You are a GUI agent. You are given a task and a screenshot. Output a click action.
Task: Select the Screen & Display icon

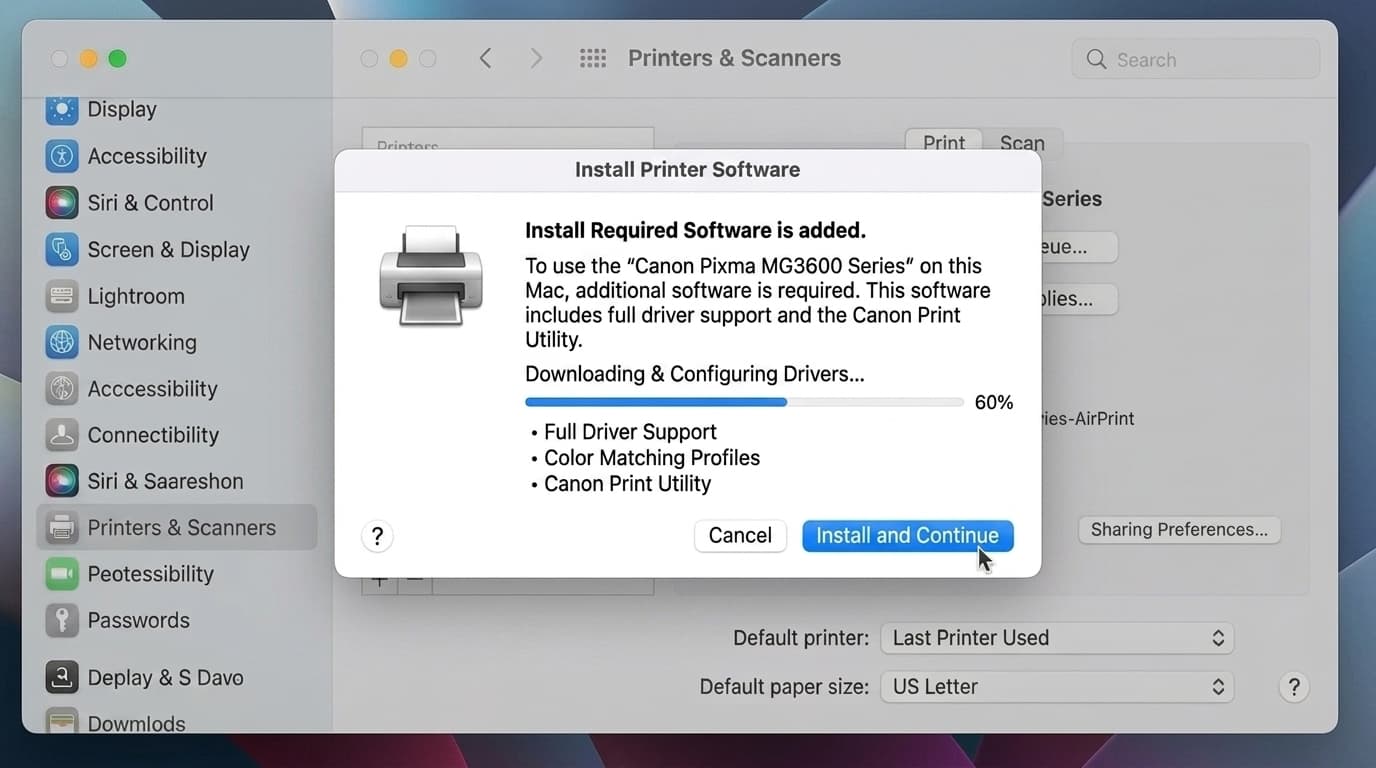click(x=62, y=249)
